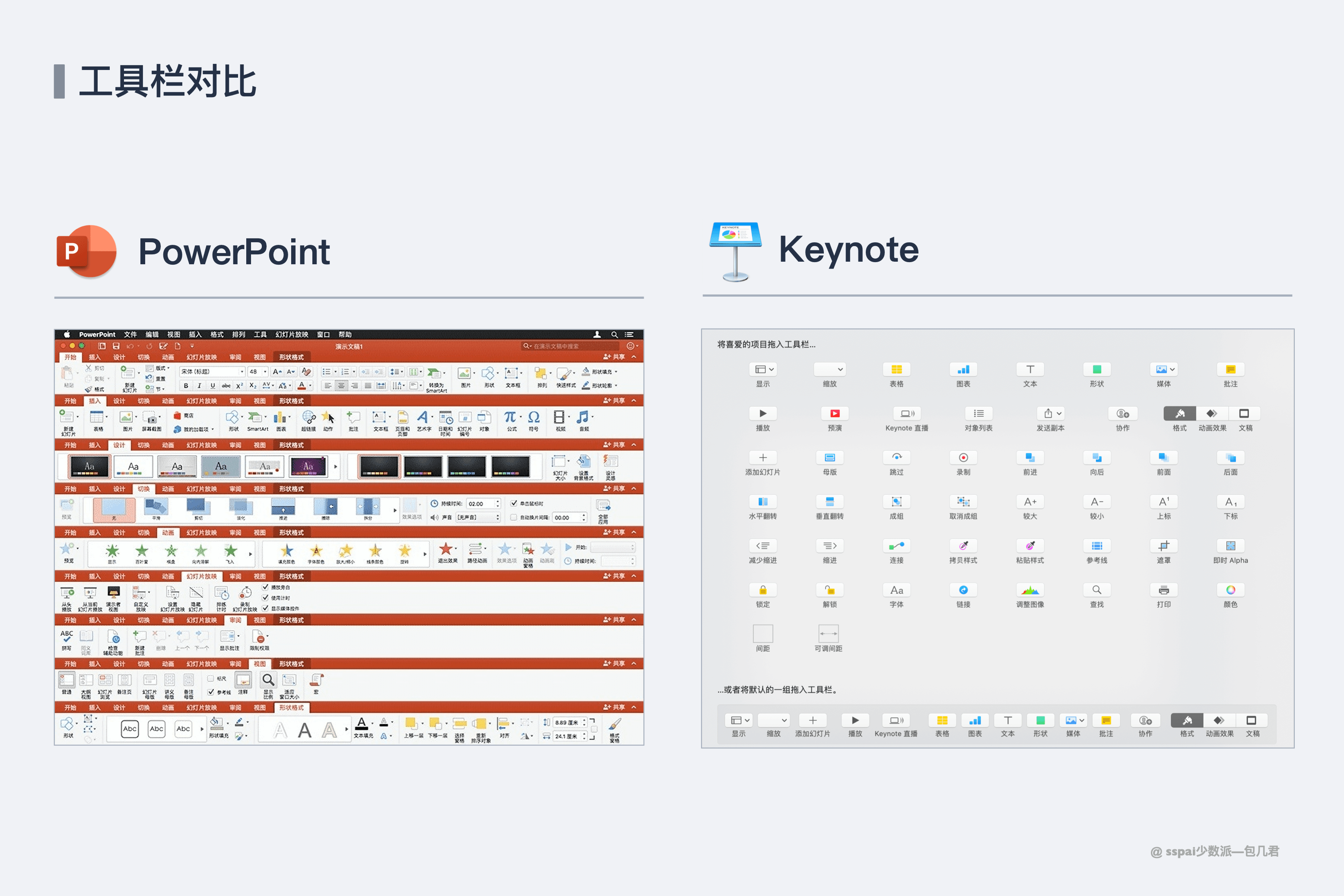Screen dimensions: 1344x896
Task: Select the 遮罩 mask crop icon
Action: click(1163, 545)
